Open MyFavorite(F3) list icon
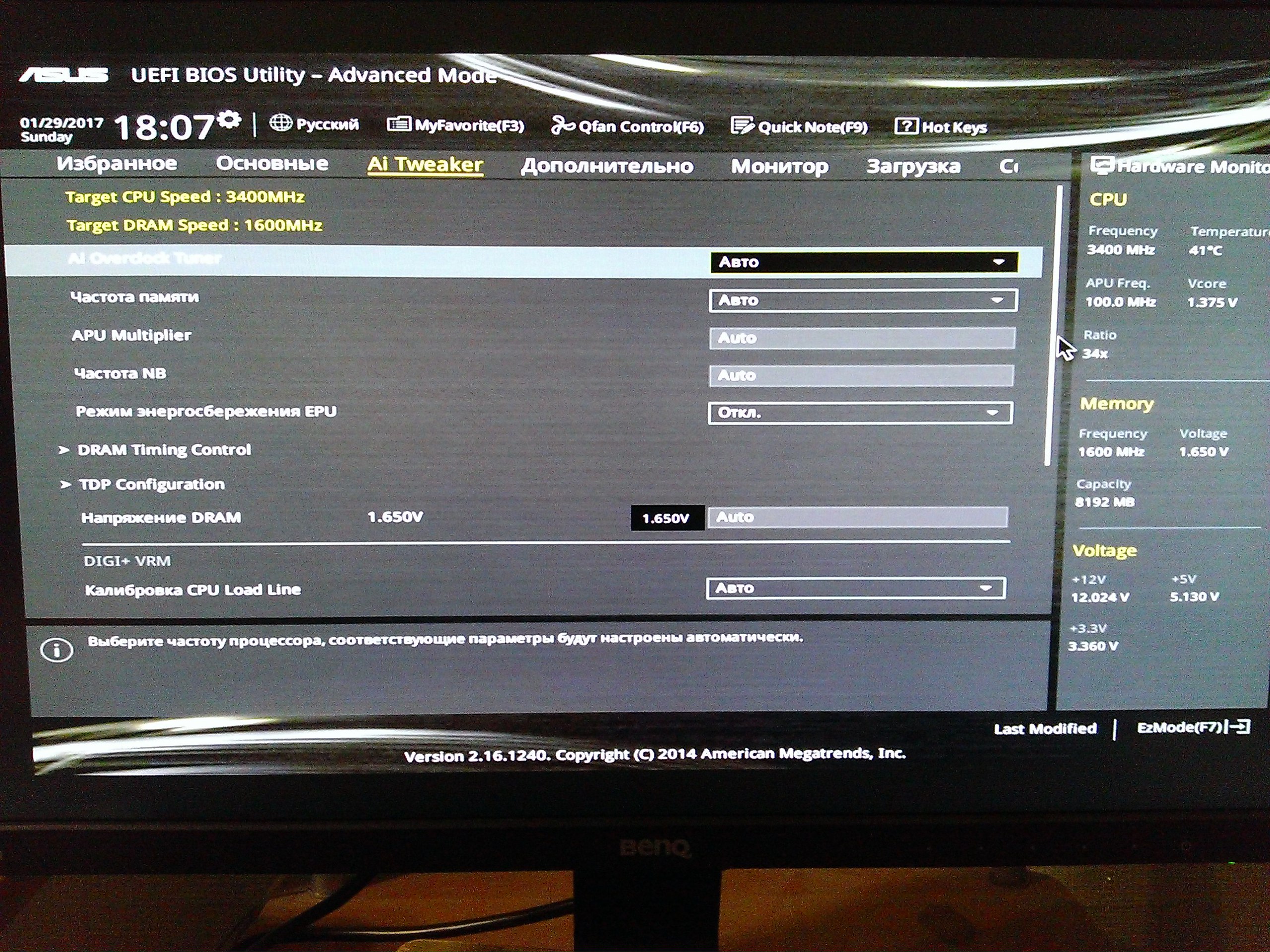The width and height of the screenshot is (1270, 952). point(398,124)
